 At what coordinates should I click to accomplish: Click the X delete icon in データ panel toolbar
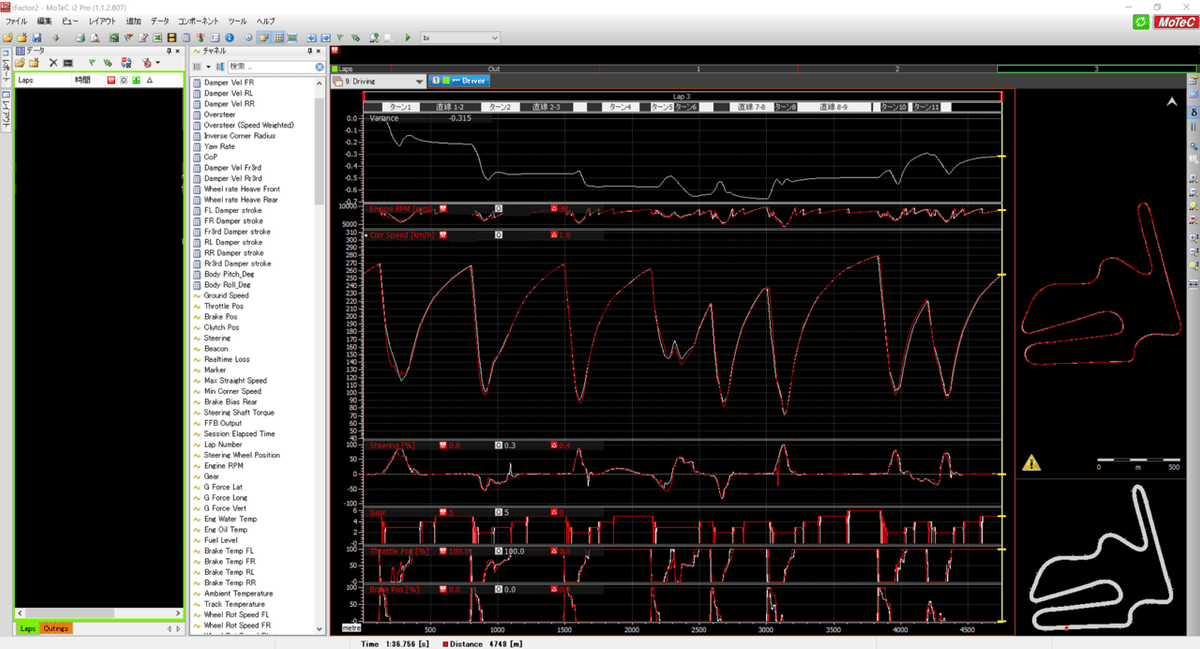tap(53, 63)
